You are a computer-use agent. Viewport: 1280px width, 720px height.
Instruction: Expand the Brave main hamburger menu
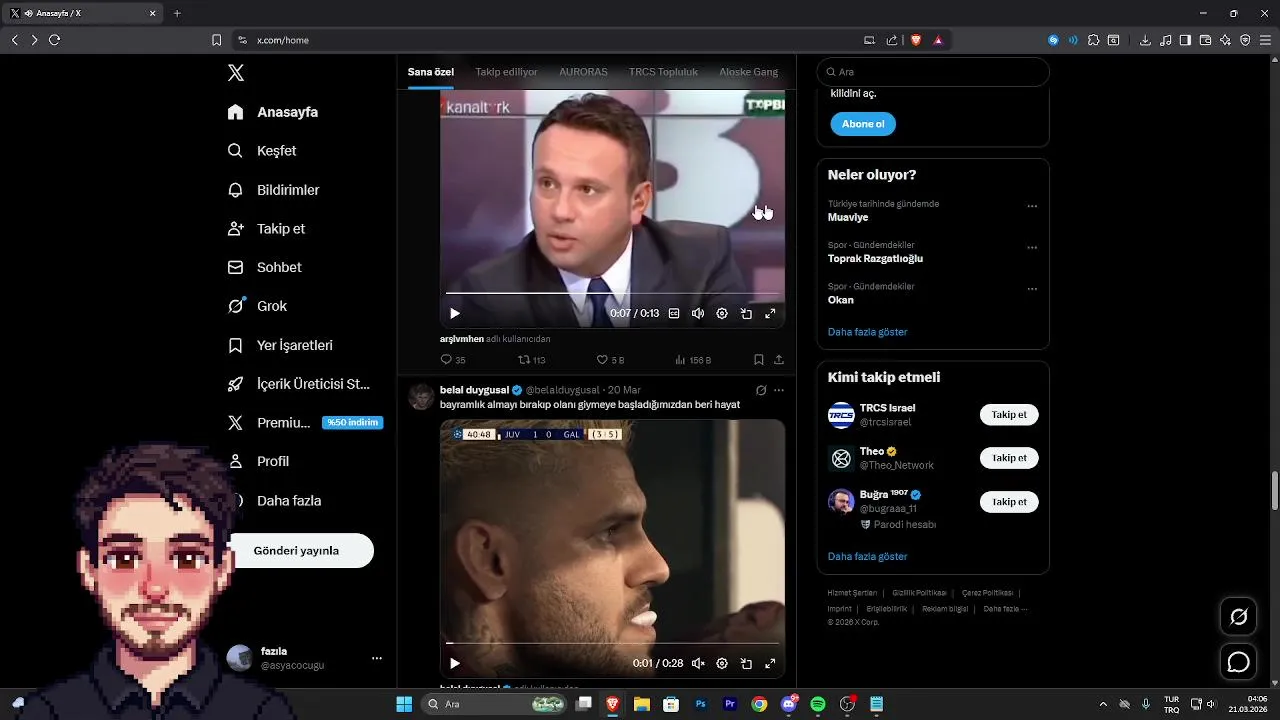coord(1265,40)
